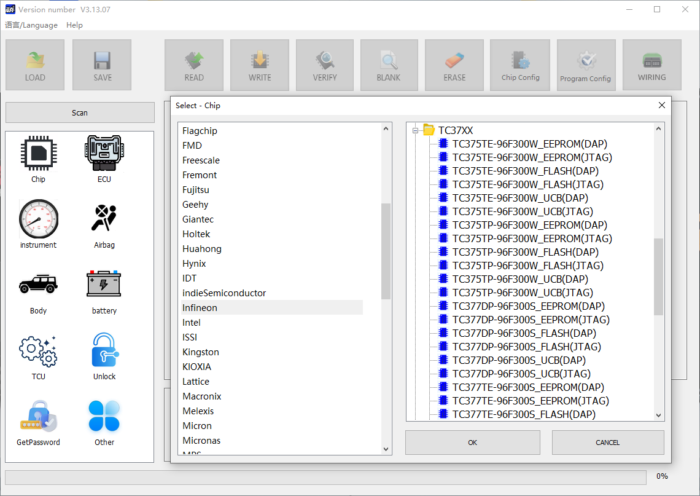This screenshot has height=496, width=700.
Task: Click the bottom progress bar
Action: click(326, 476)
